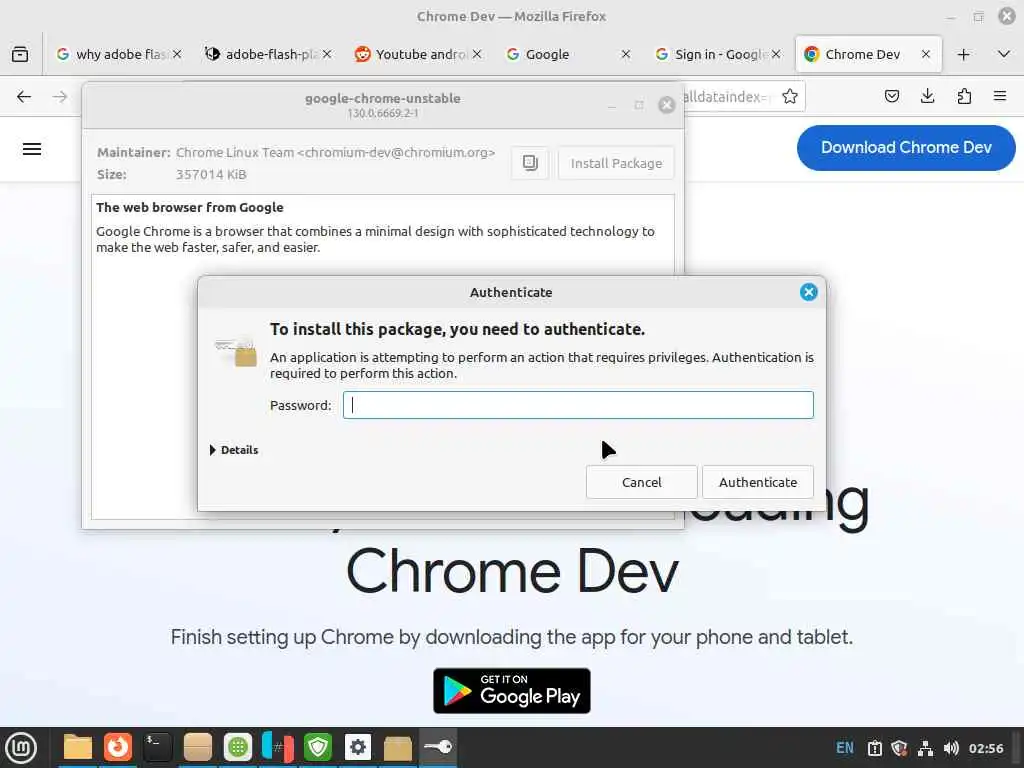
Task: Open the Firefox application menu
Action: click(1000, 97)
